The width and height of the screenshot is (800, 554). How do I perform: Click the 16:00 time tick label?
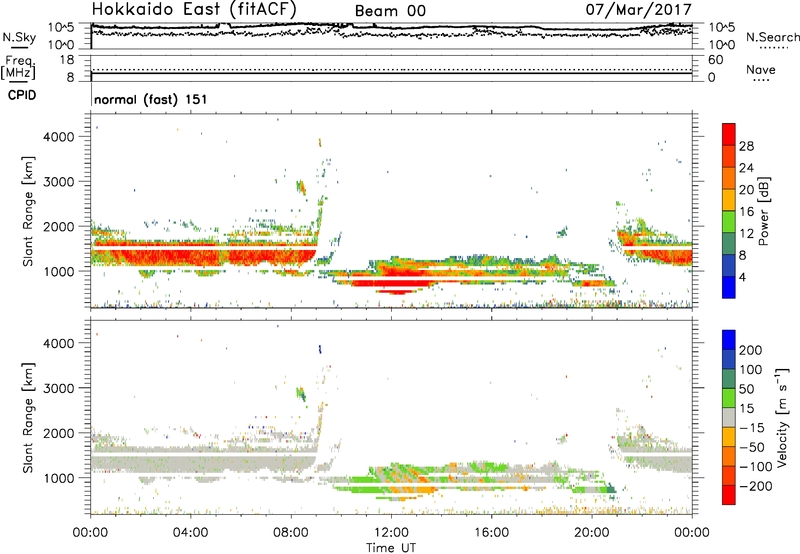(491, 533)
